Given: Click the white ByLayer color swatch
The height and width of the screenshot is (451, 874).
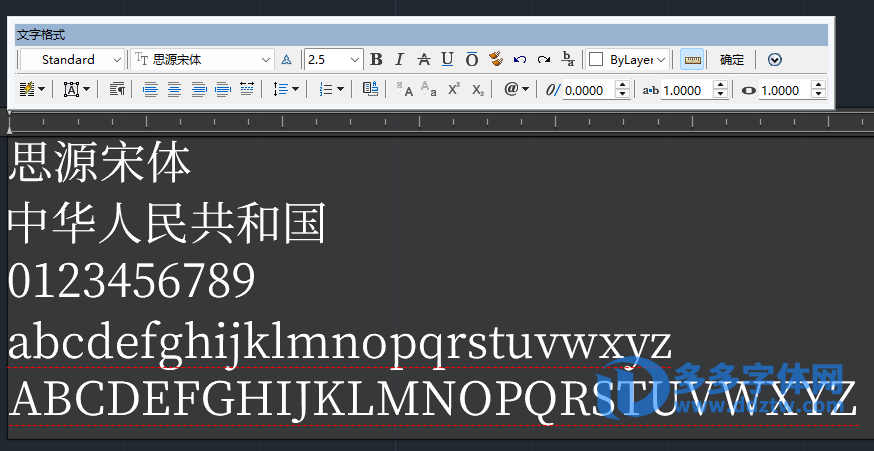Looking at the screenshot, I should [x=596, y=60].
